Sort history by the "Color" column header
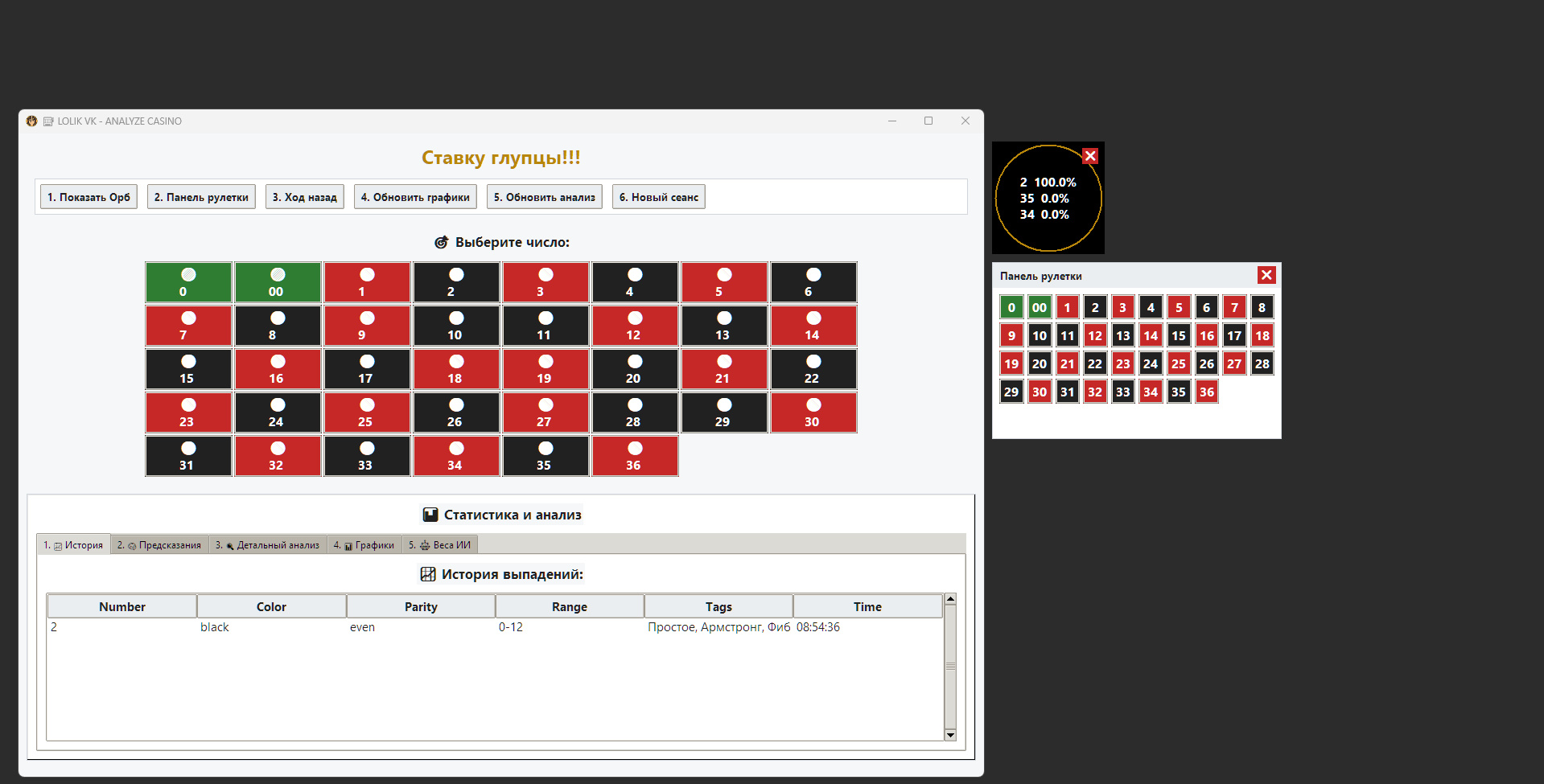1544x784 pixels. pyautogui.click(x=272, y=606)
